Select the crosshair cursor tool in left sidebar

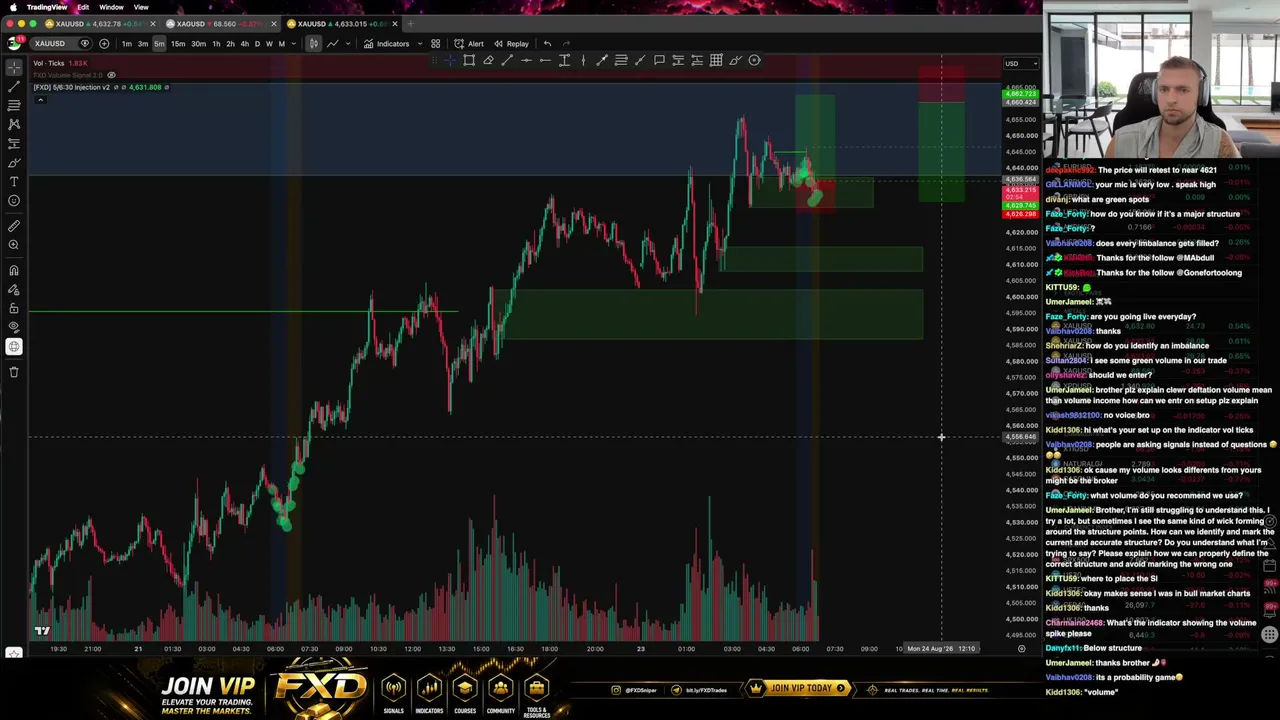[14, 67]
